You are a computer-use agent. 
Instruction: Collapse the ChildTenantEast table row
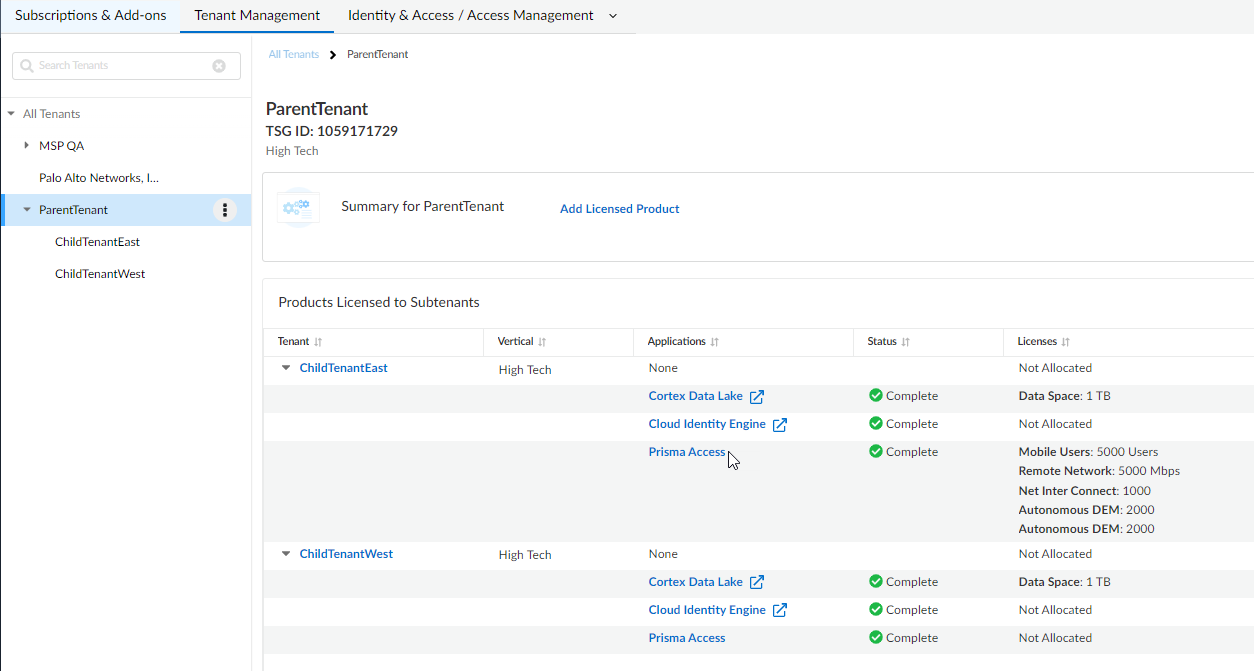click(286, 368)
